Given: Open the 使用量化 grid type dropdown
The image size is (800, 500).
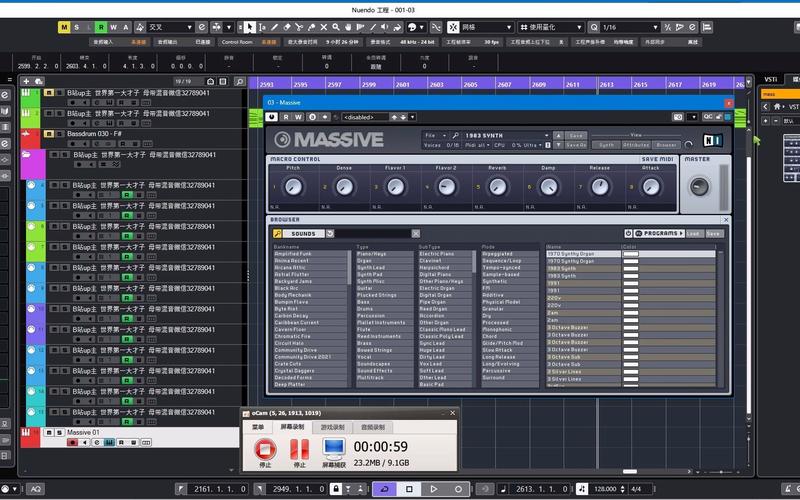Looking at the screenshot, I should click(x=551, y=27).
